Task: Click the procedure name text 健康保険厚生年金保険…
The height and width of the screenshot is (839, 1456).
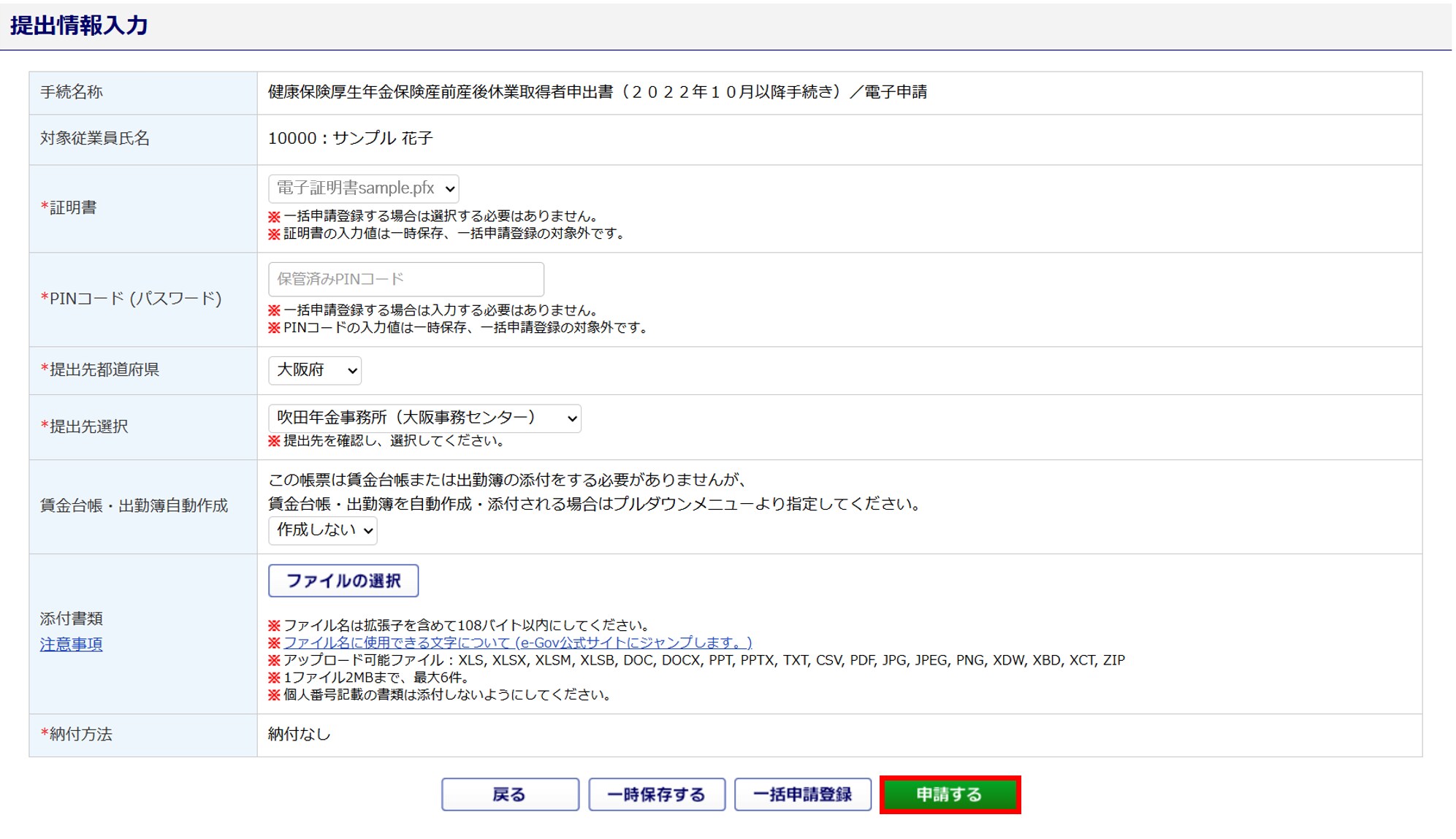Action: pyautogui.click(x=596, y=92)
